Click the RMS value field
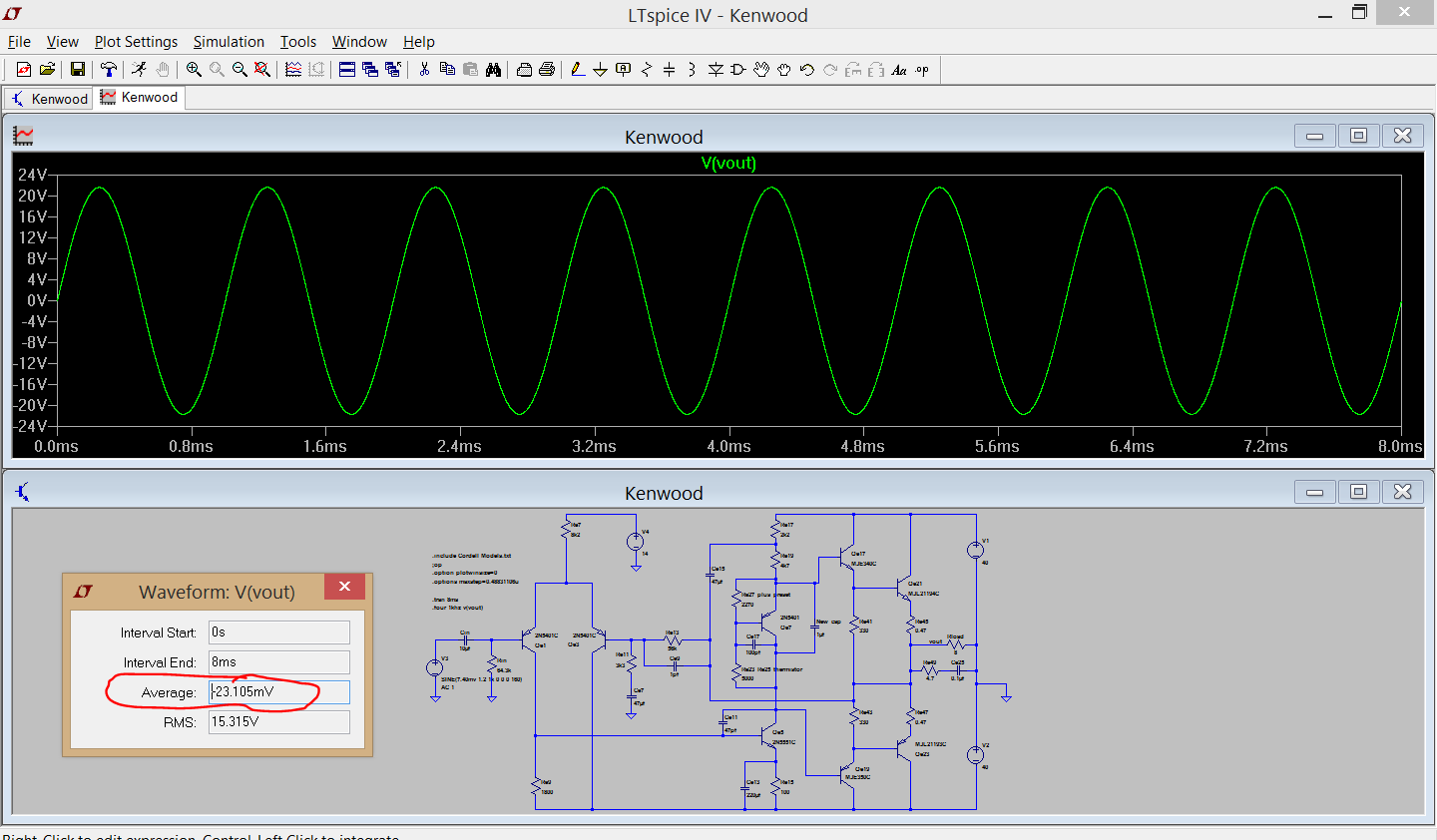 click(x=279, y=722)
